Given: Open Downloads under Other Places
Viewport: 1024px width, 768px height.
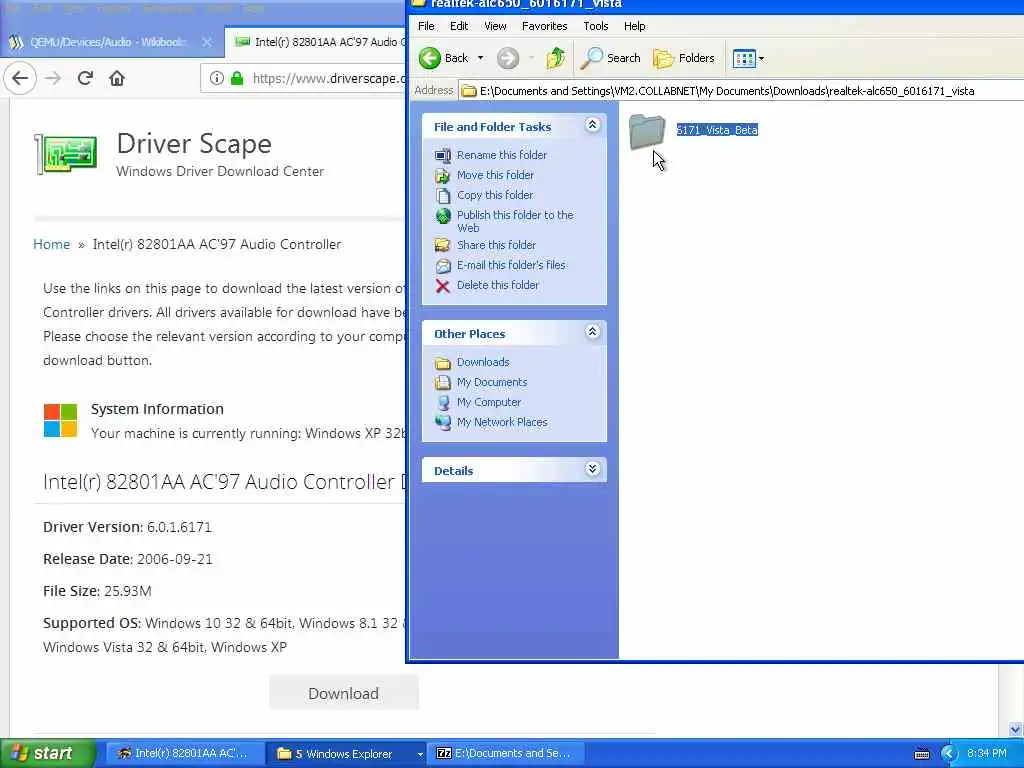Looking at the screenshot, I should pos(483,362).
